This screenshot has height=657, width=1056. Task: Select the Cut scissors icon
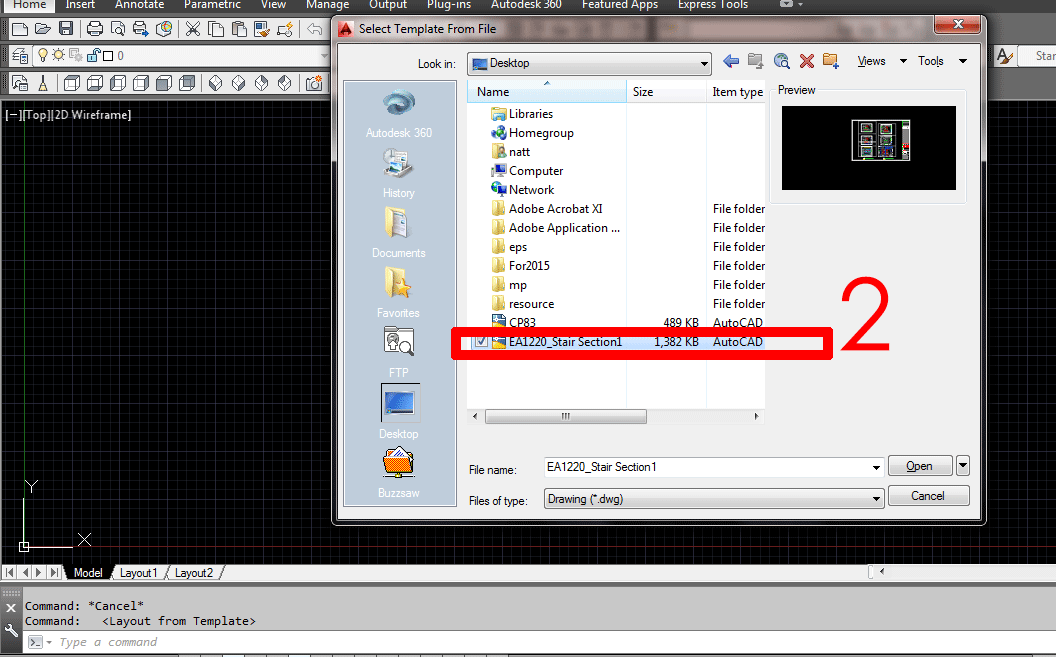click(x=192, y=29)
